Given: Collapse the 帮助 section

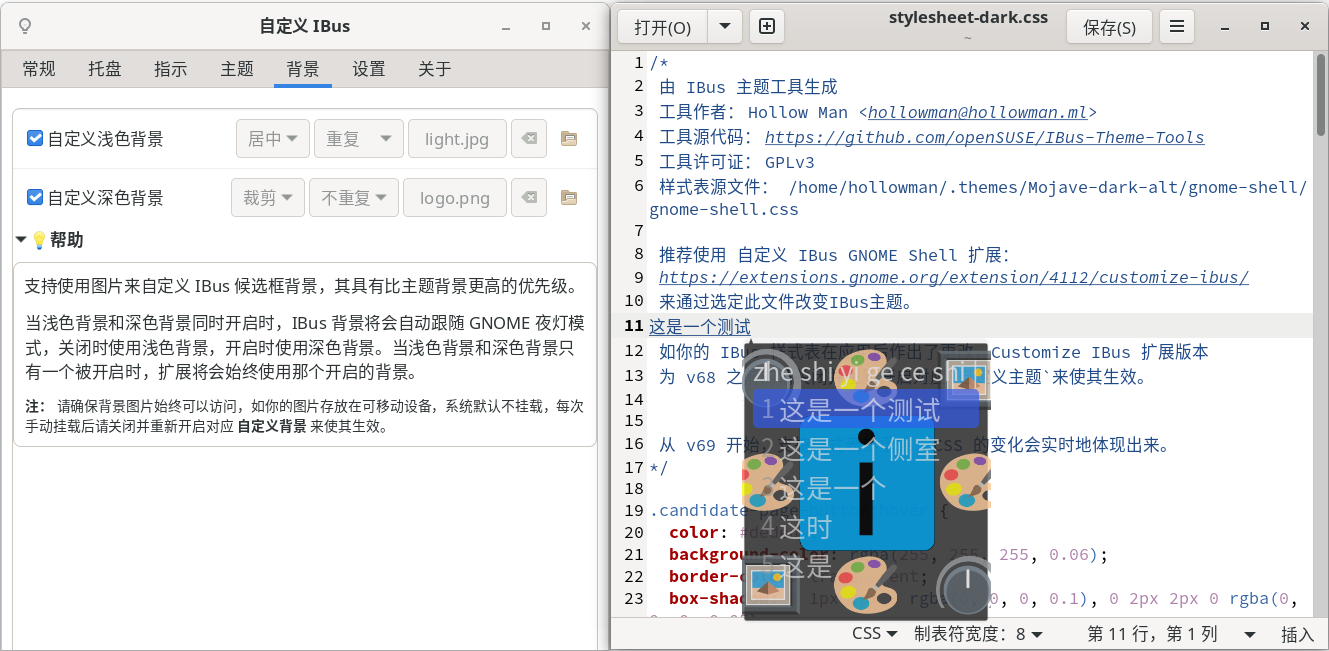Looking at the screenshot, I should click(20, 239).
